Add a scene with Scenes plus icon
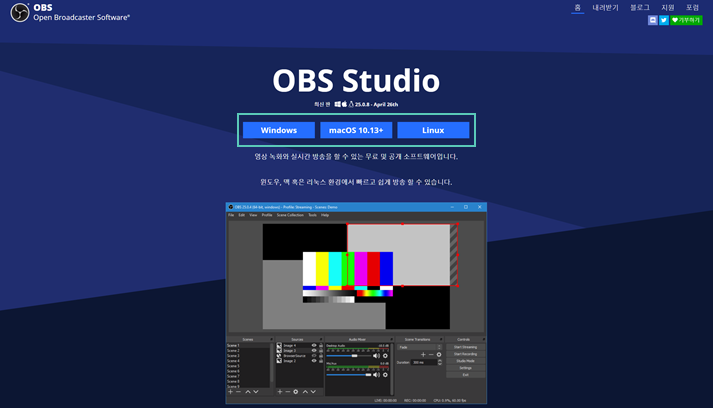Image resolution: width=713 pixels, height=408 pixels. [x=231, y=392]
